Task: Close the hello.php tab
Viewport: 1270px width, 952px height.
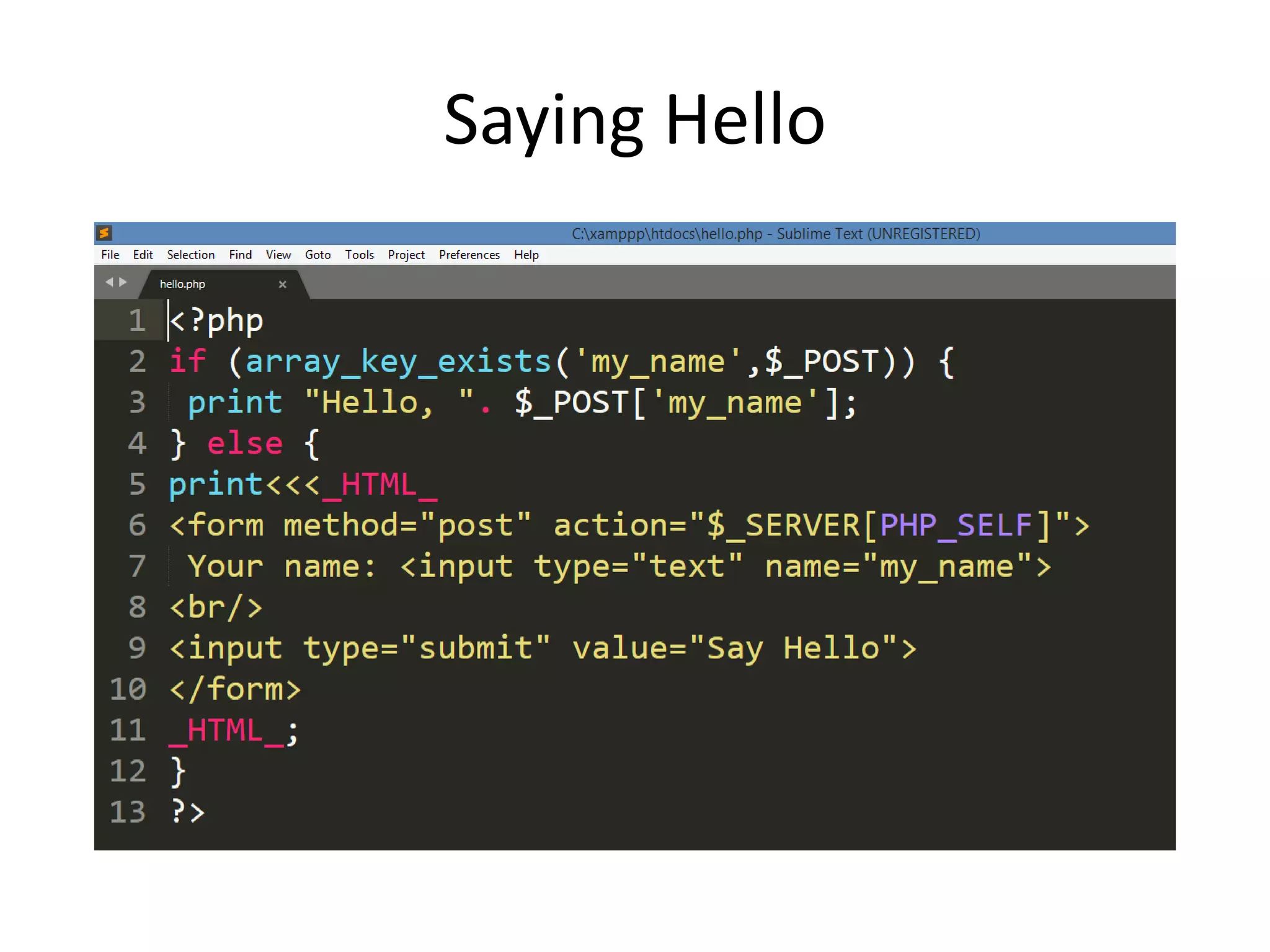Action: click(282, 284)
